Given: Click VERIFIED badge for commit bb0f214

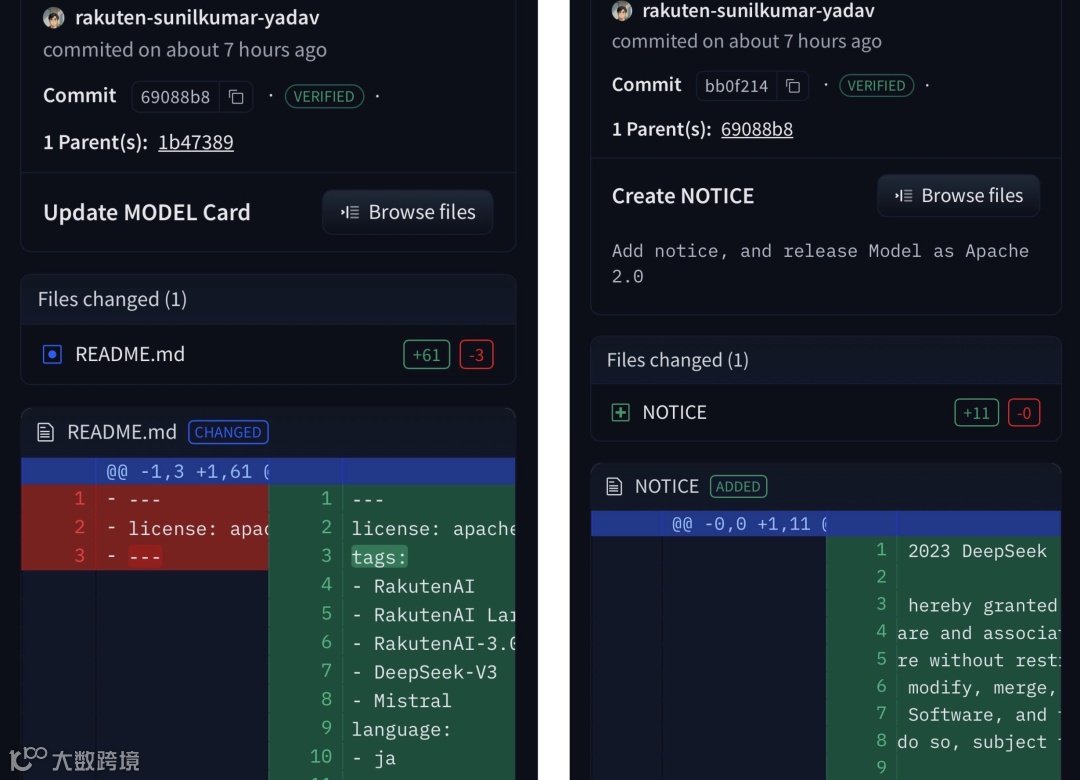Looking at the screenshot, I should click(876, 85).
